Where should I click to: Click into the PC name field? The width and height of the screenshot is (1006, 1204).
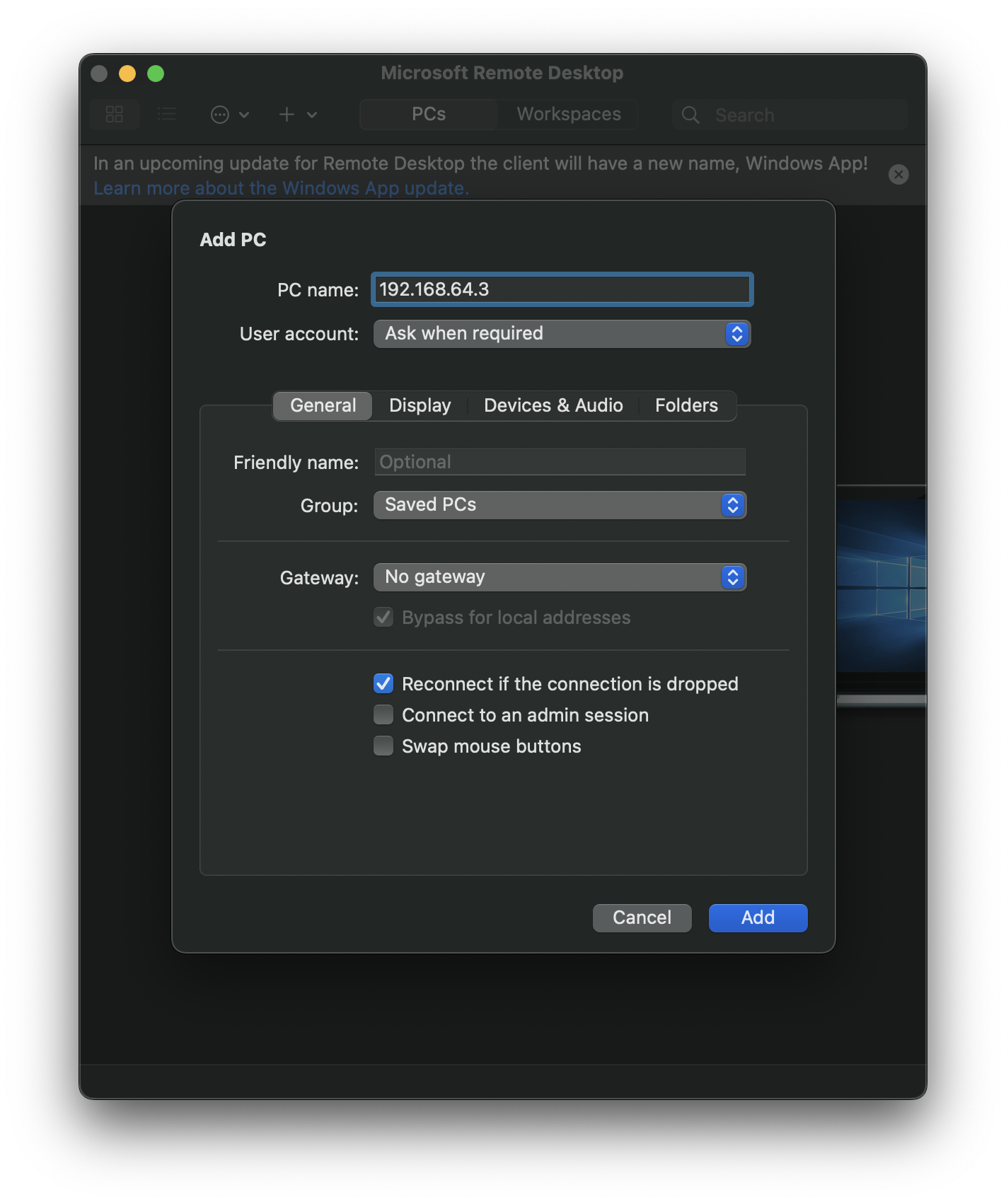[x=562, y=289]
